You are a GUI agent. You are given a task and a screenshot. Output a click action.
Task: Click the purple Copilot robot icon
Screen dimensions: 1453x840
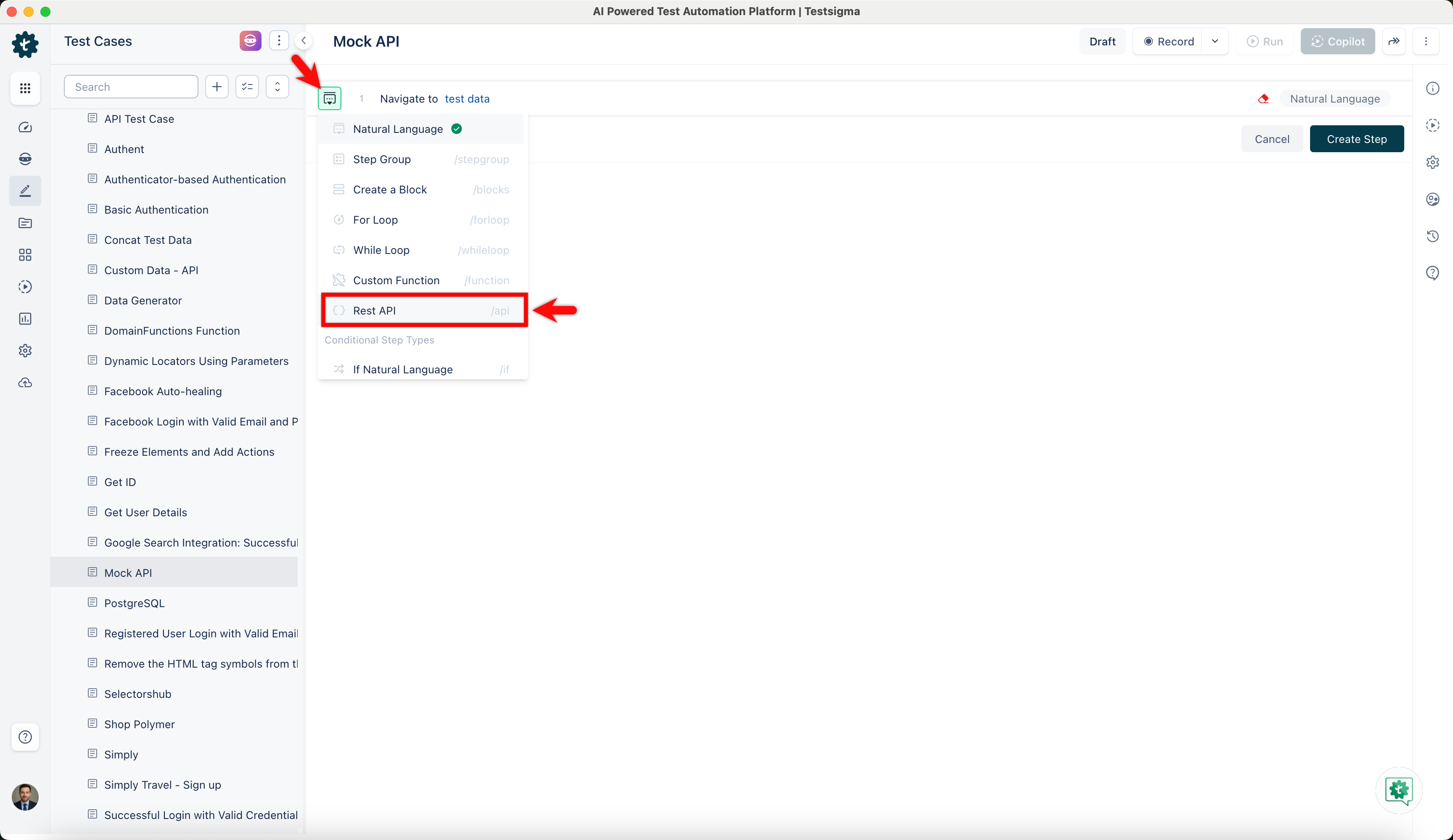(x=250, y=41)
